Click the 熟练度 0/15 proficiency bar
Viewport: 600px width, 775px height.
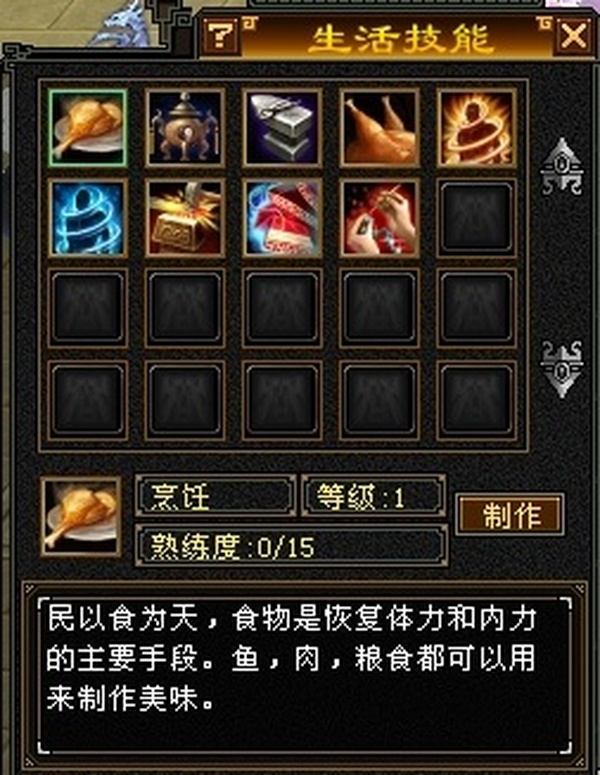pos(292,547)
